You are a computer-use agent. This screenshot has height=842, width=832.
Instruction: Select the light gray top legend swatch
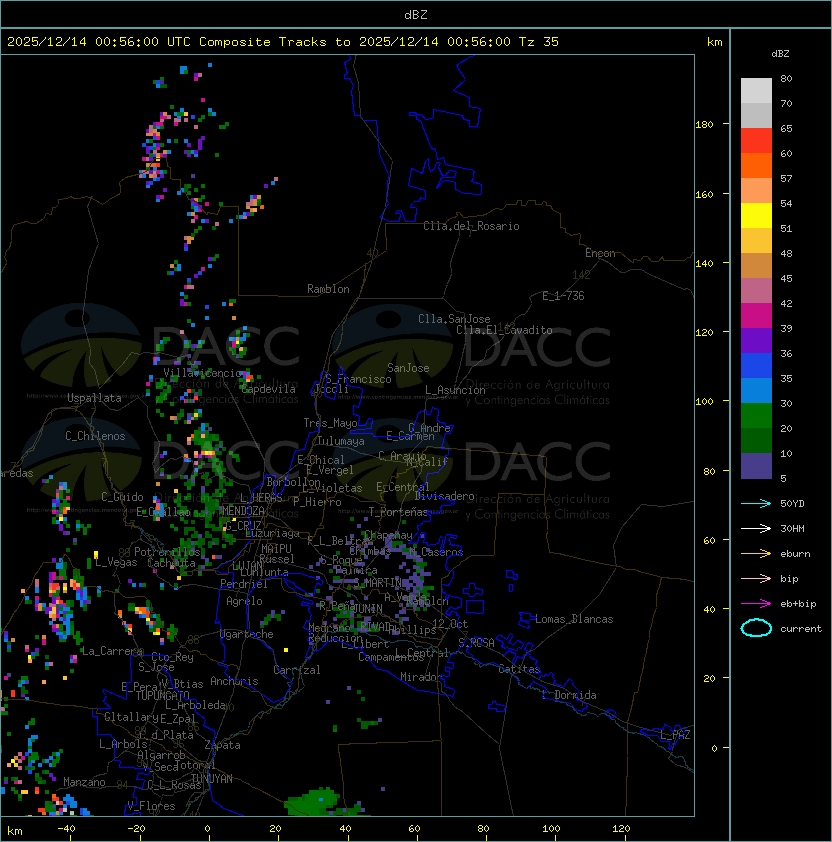coord(756,90)
